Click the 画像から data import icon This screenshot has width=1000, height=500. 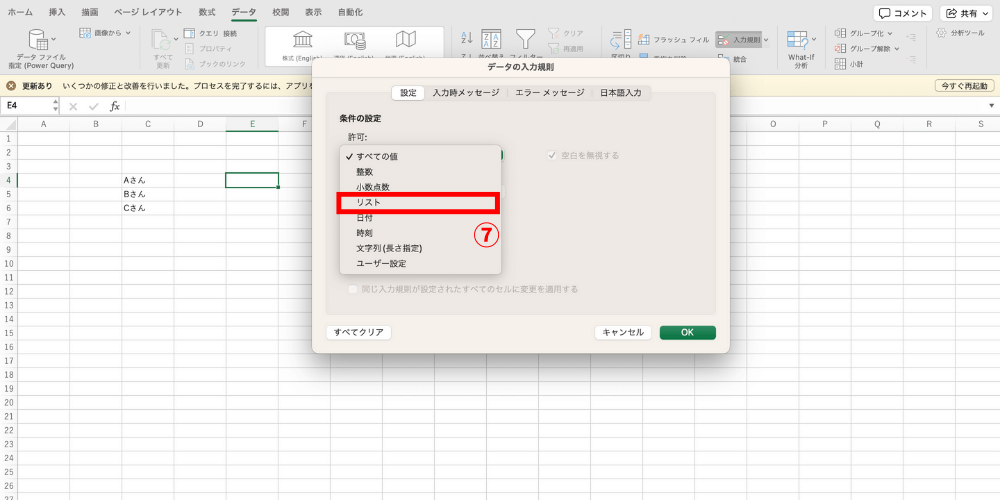(x=85, y=33)
